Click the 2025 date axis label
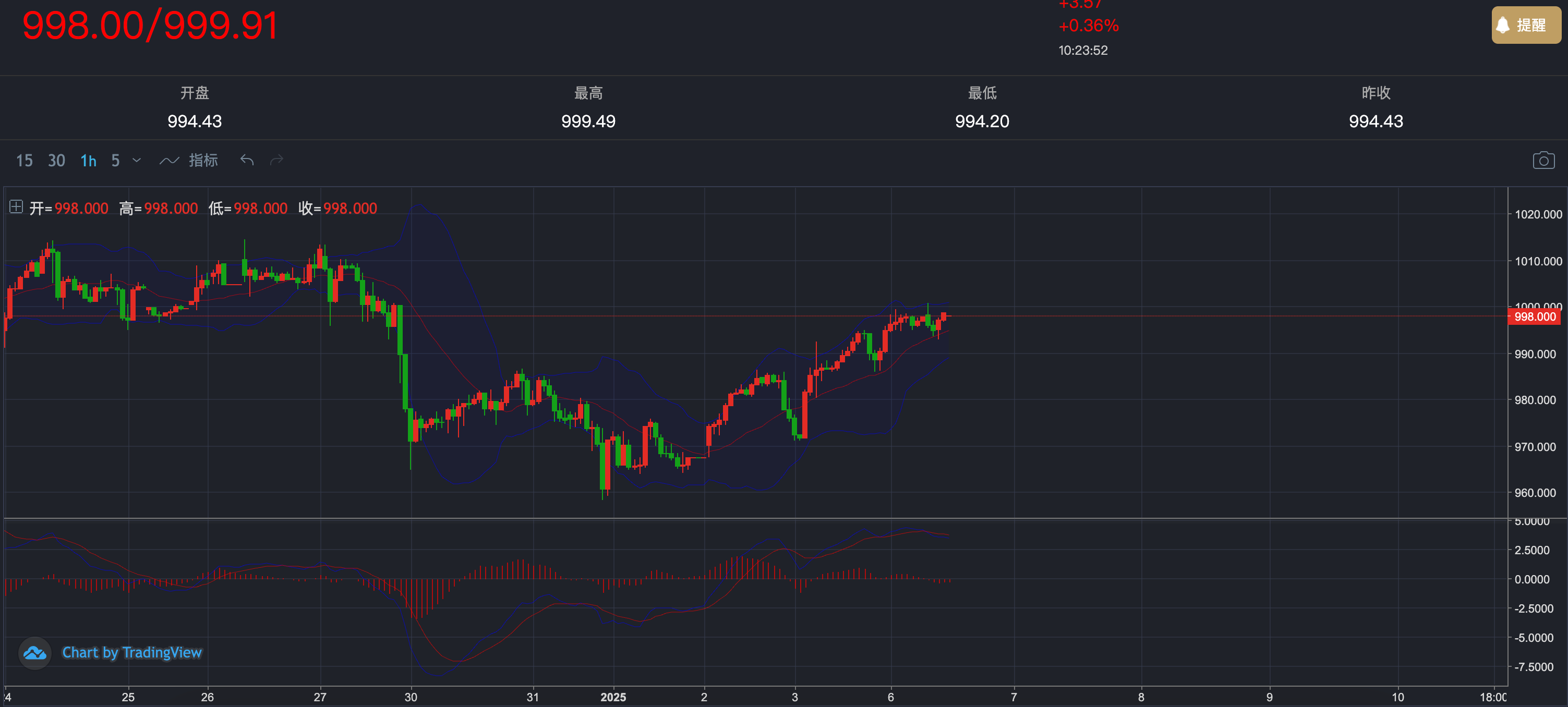The height and width of the screenshot is (707, 1568). click(x=613, y=697)
